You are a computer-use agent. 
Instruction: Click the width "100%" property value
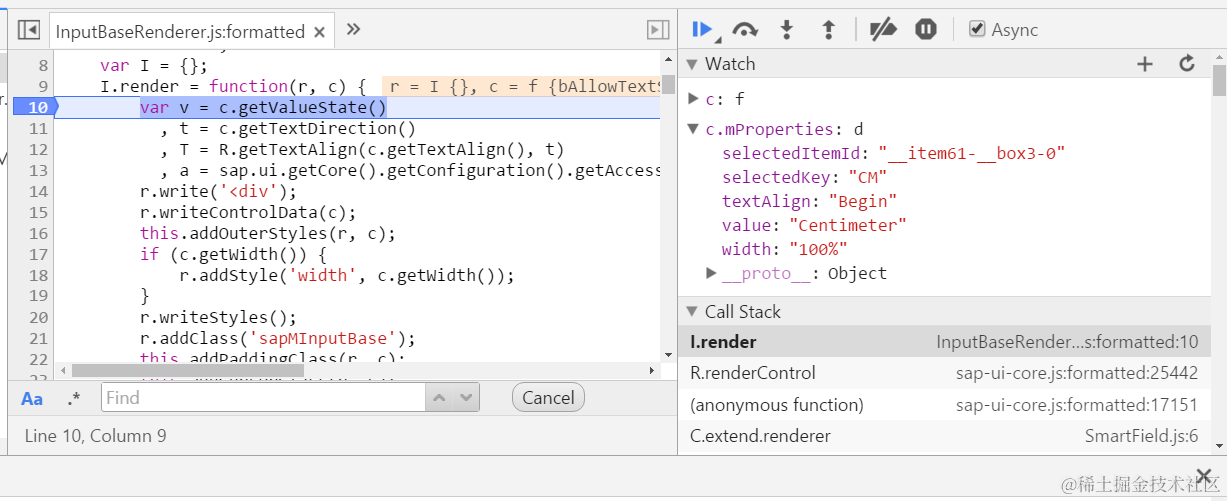click(818, 249)
